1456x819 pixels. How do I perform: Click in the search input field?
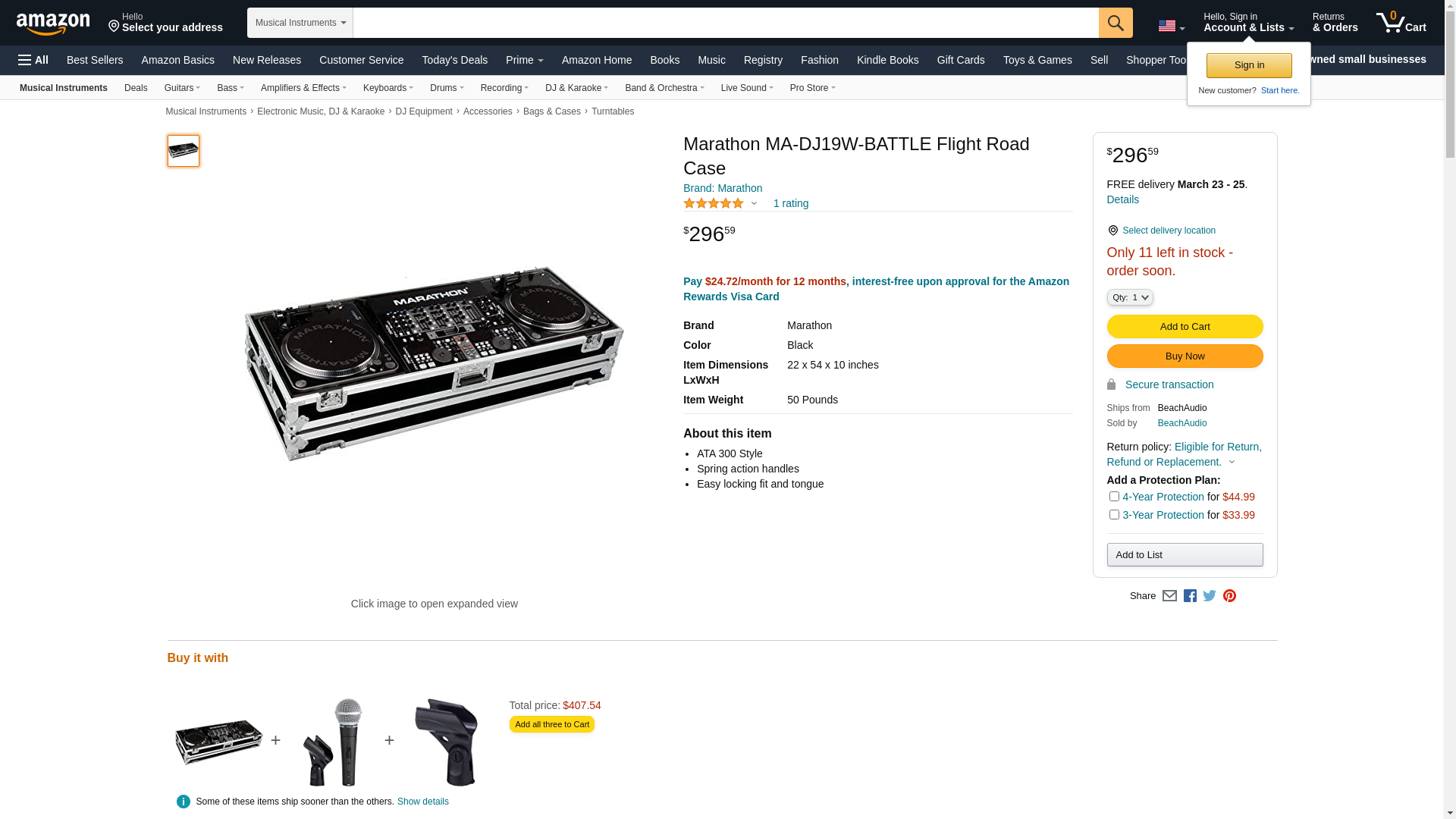point(725,23)
